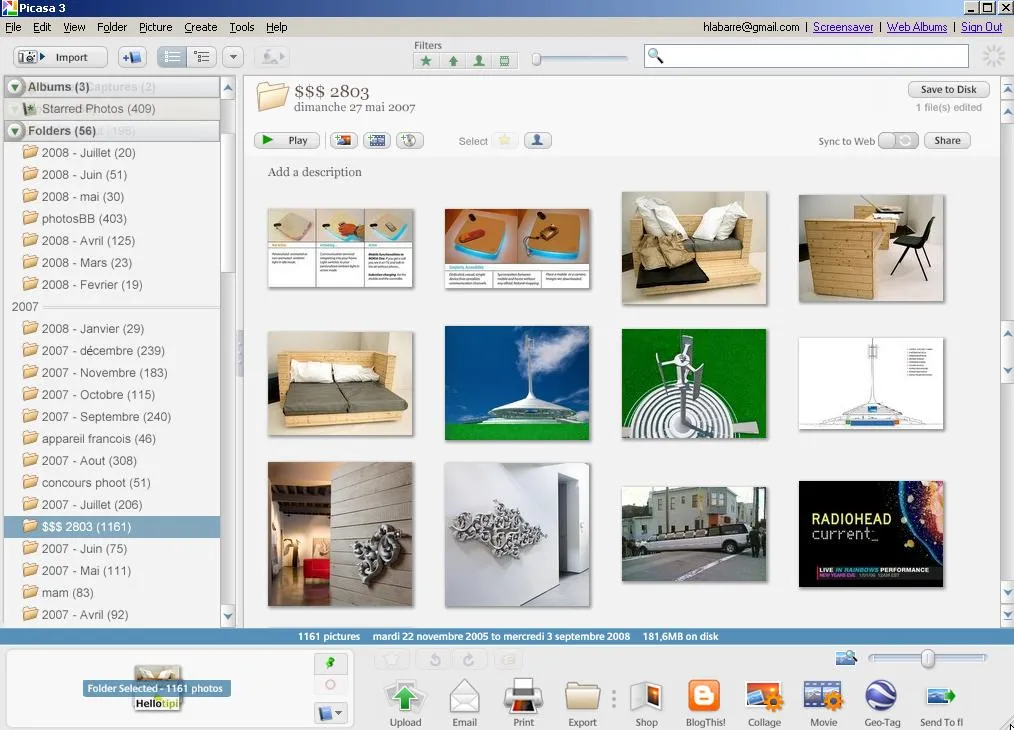Click the Send To fl icon
Screen dimensions: 1014x730
point(941,697)
